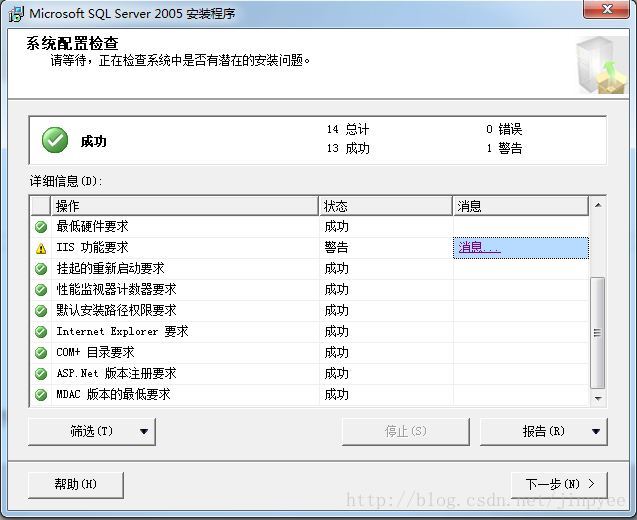This screenshot has width=637, height=520.
Task: Select the 最低硬件要求 row text
Action: coord(93,226)
